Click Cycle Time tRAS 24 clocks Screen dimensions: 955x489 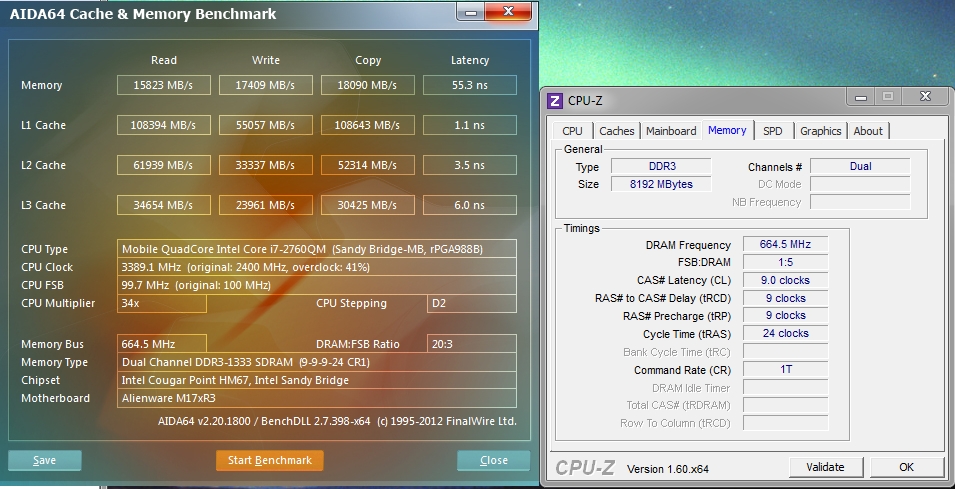point(785,334)
